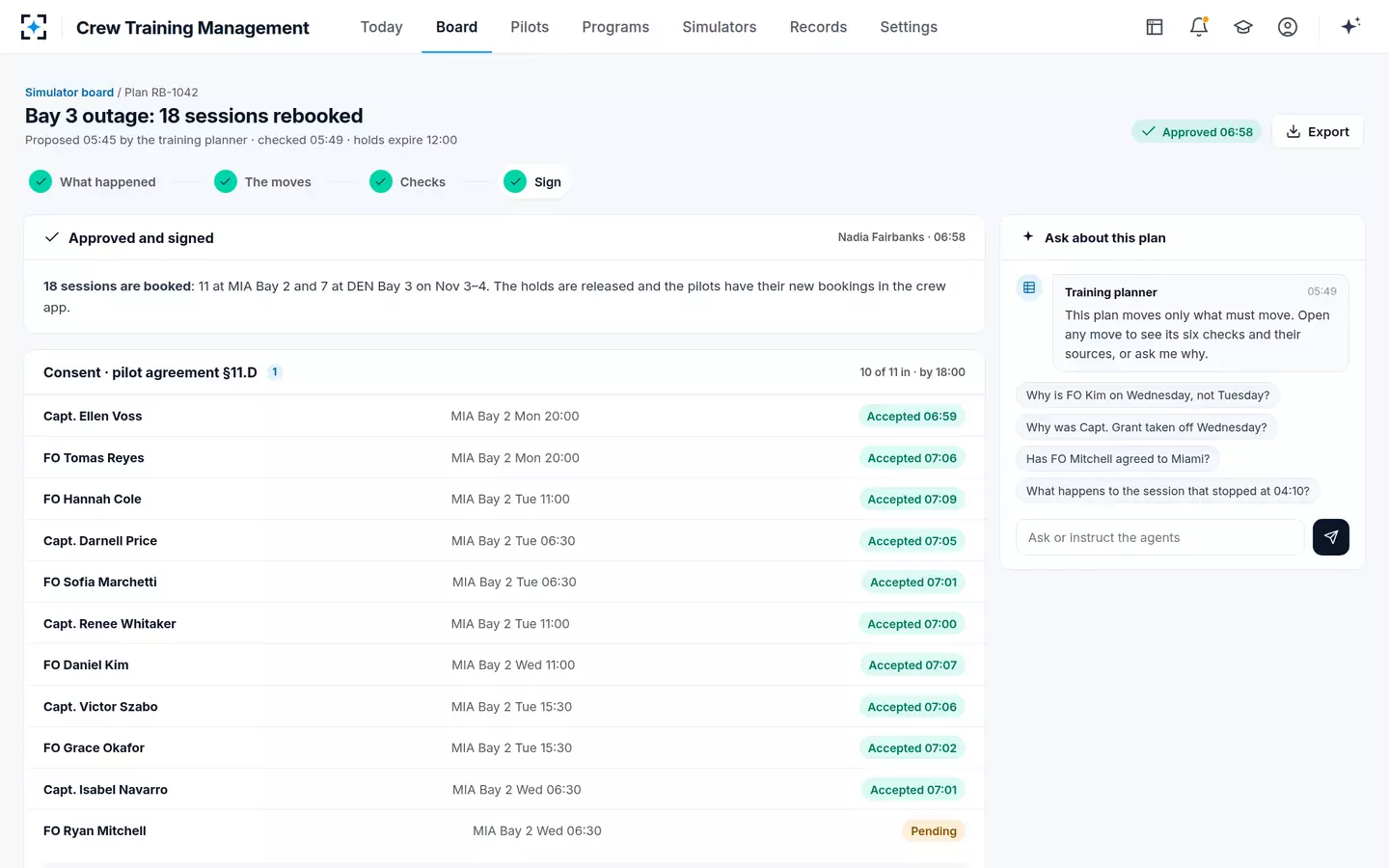
Task: Open the Pilots tab
Action: [x=530, y=27]
